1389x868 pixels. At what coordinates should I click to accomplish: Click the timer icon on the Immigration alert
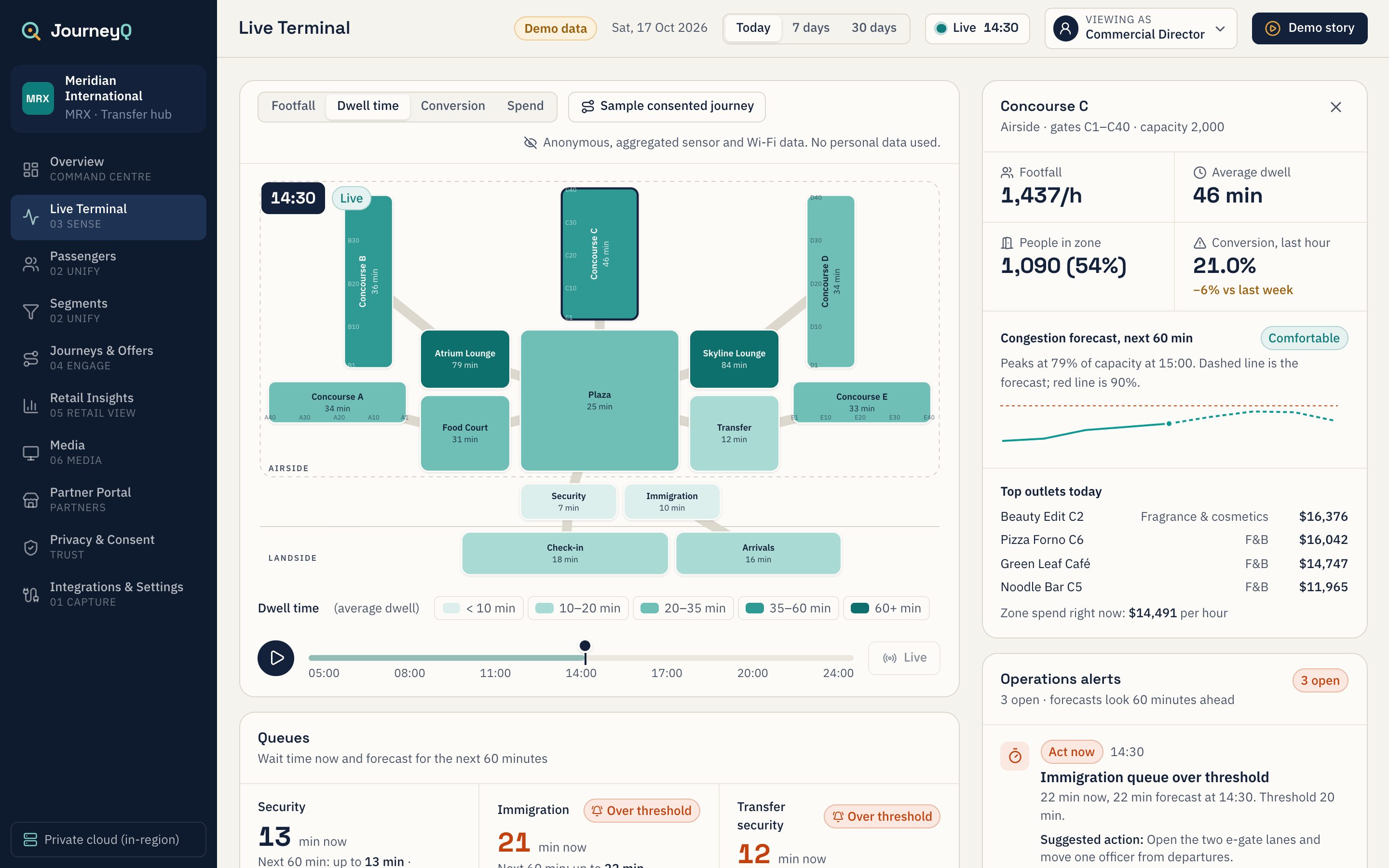point(1015,756)
